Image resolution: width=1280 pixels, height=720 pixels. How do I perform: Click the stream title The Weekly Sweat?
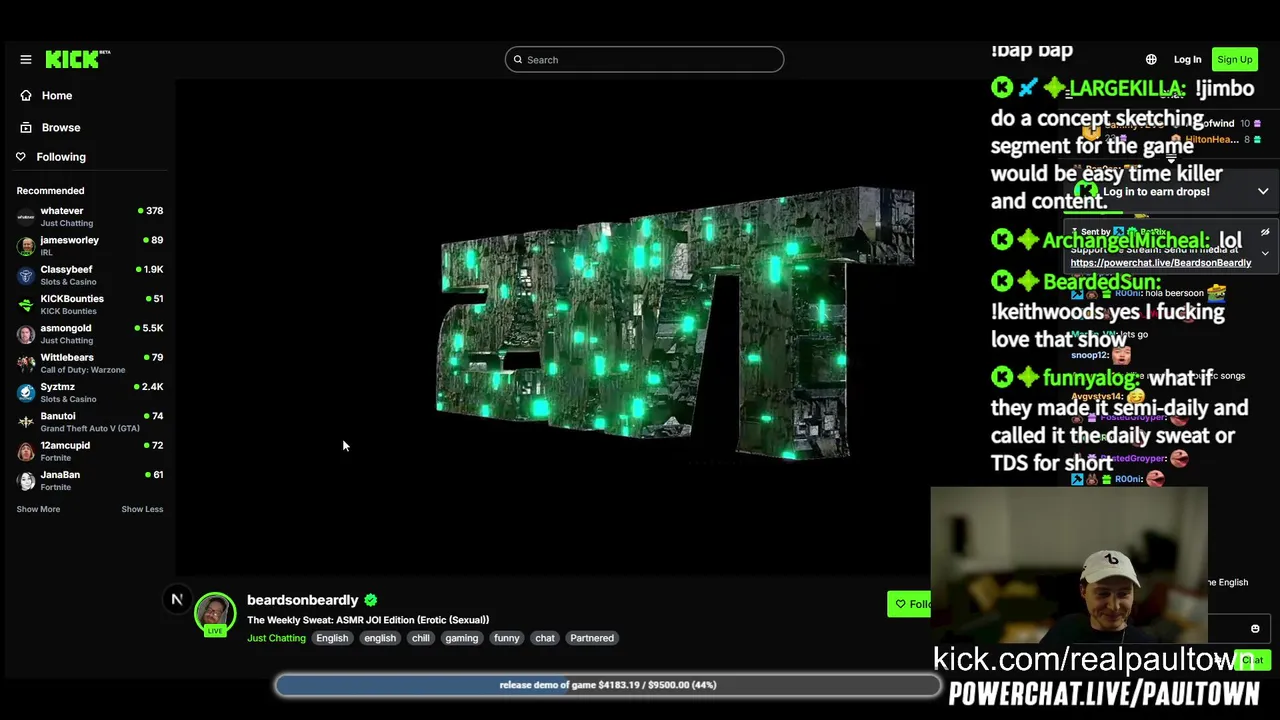click(x=368, y=620)
